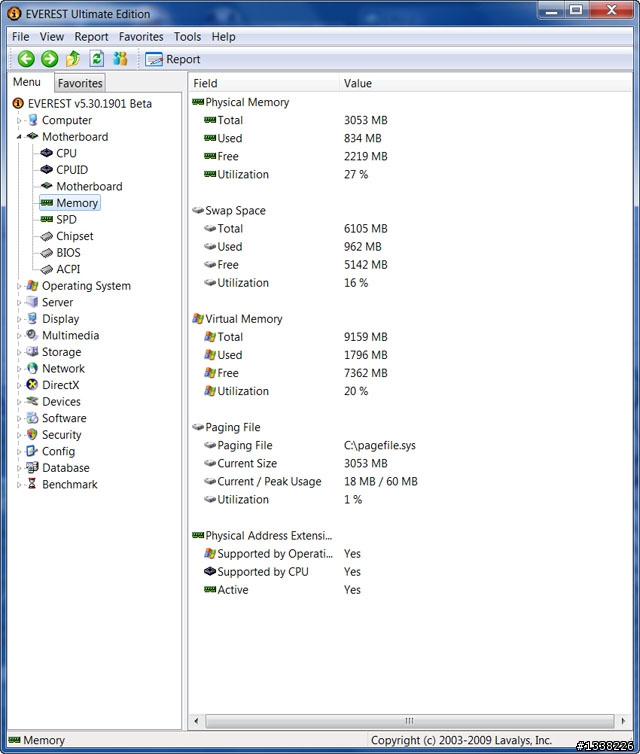This screenshot has height=754, width=640.
Task: Expand the Server tree node
Action: (x=19, y=302)
